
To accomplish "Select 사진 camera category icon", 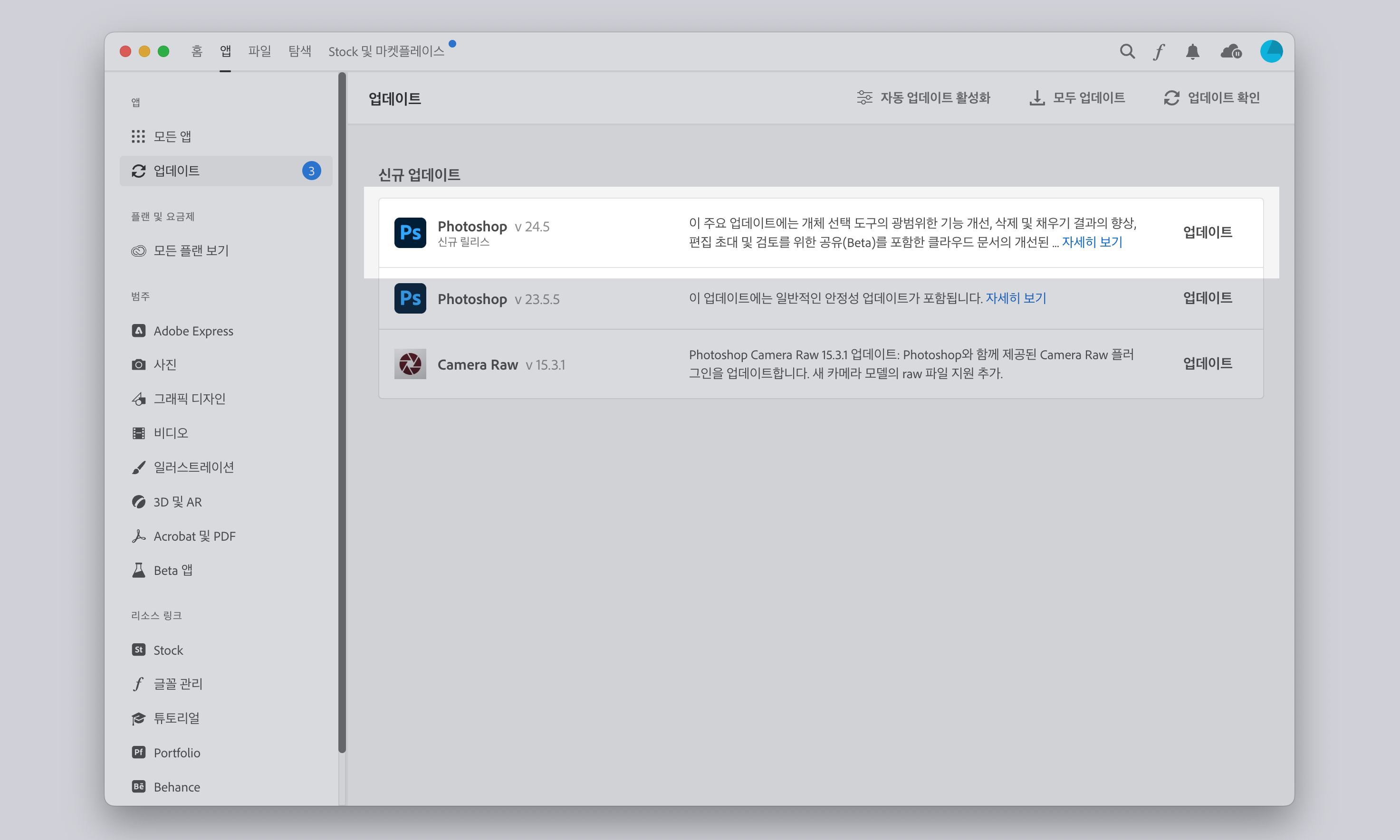I will (x=138, y=364).
